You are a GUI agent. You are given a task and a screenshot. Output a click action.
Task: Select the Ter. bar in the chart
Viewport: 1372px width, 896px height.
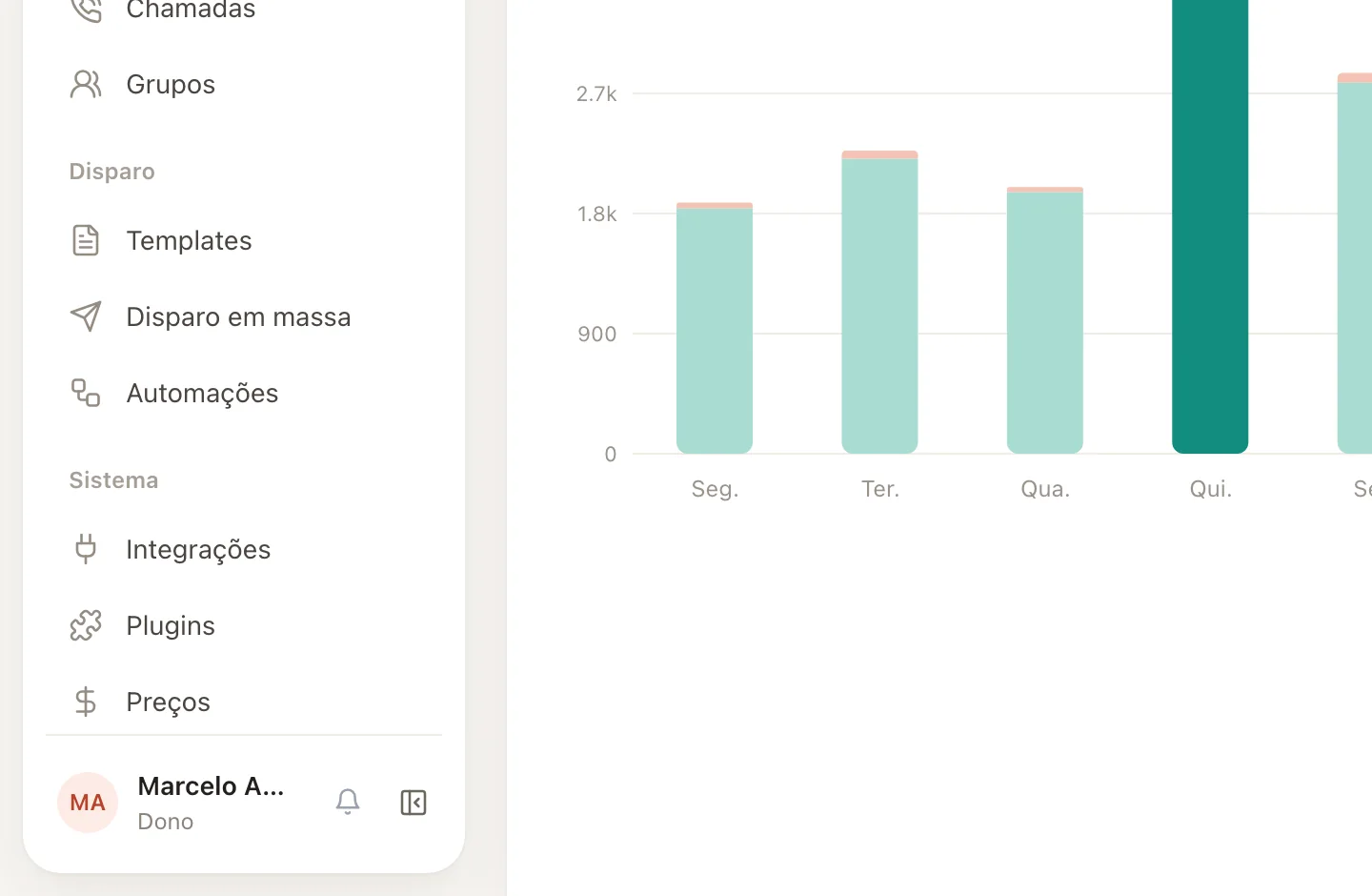[x=879, y=302]
